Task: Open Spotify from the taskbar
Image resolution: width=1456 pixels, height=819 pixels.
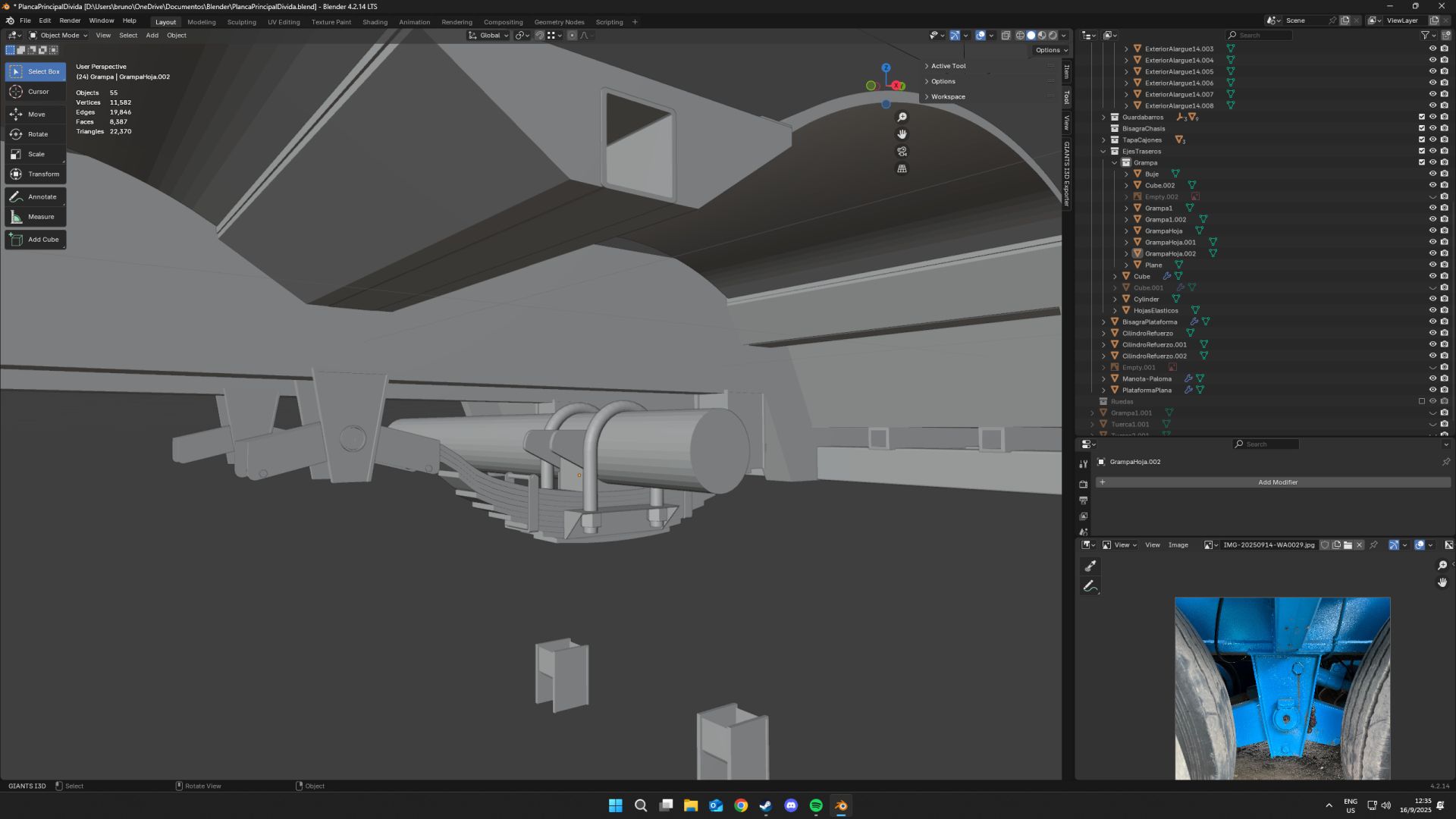Action: click(816, 805)
